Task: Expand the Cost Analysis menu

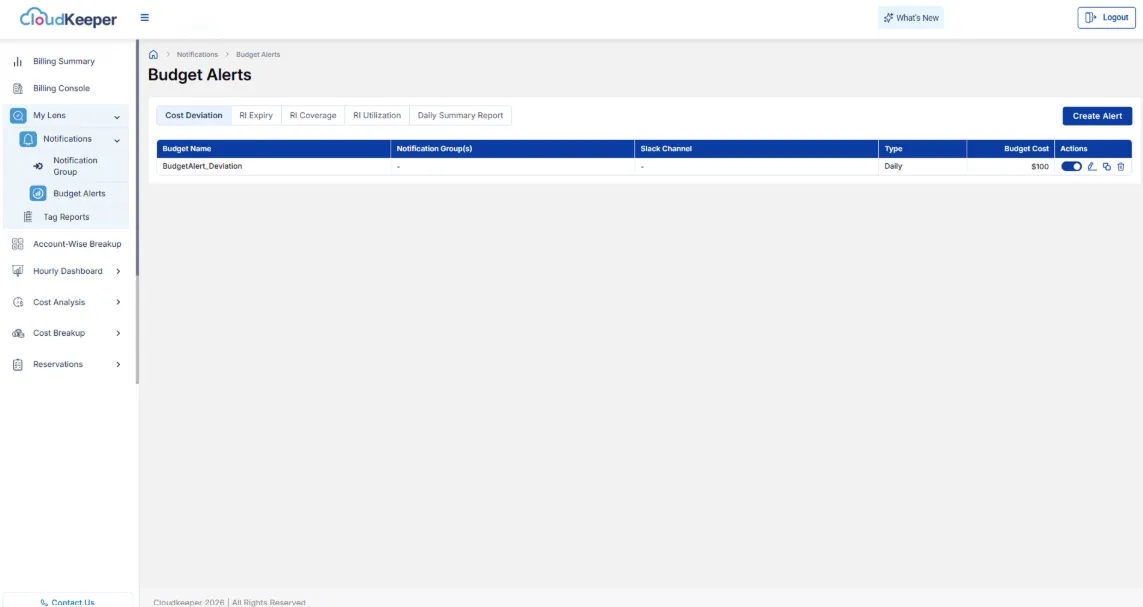Action: click(x=118, y=302)
